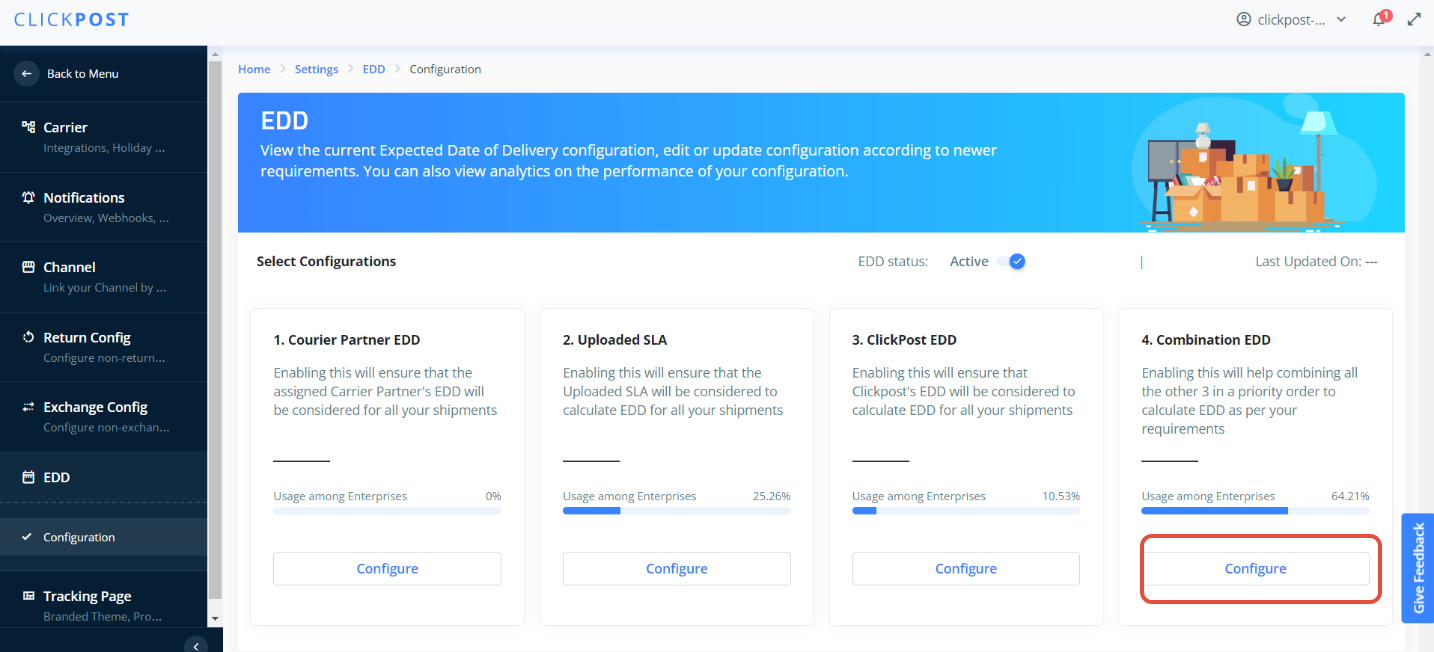Configure Combination EDD
Image resolution: width=1434 pixels, height=652 pixels.
pos(1256,568)
